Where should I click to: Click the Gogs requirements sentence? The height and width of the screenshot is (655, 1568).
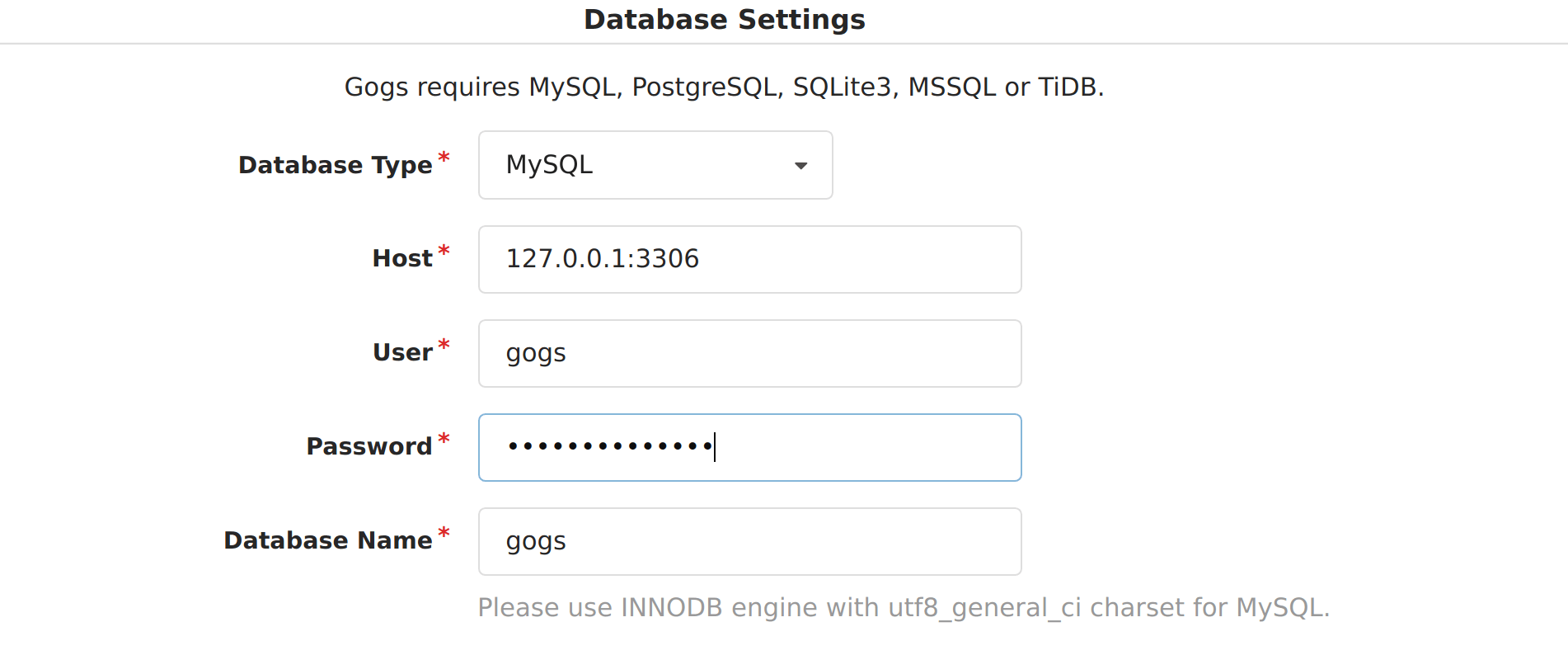pyautogui.click(x=724, y=86)
